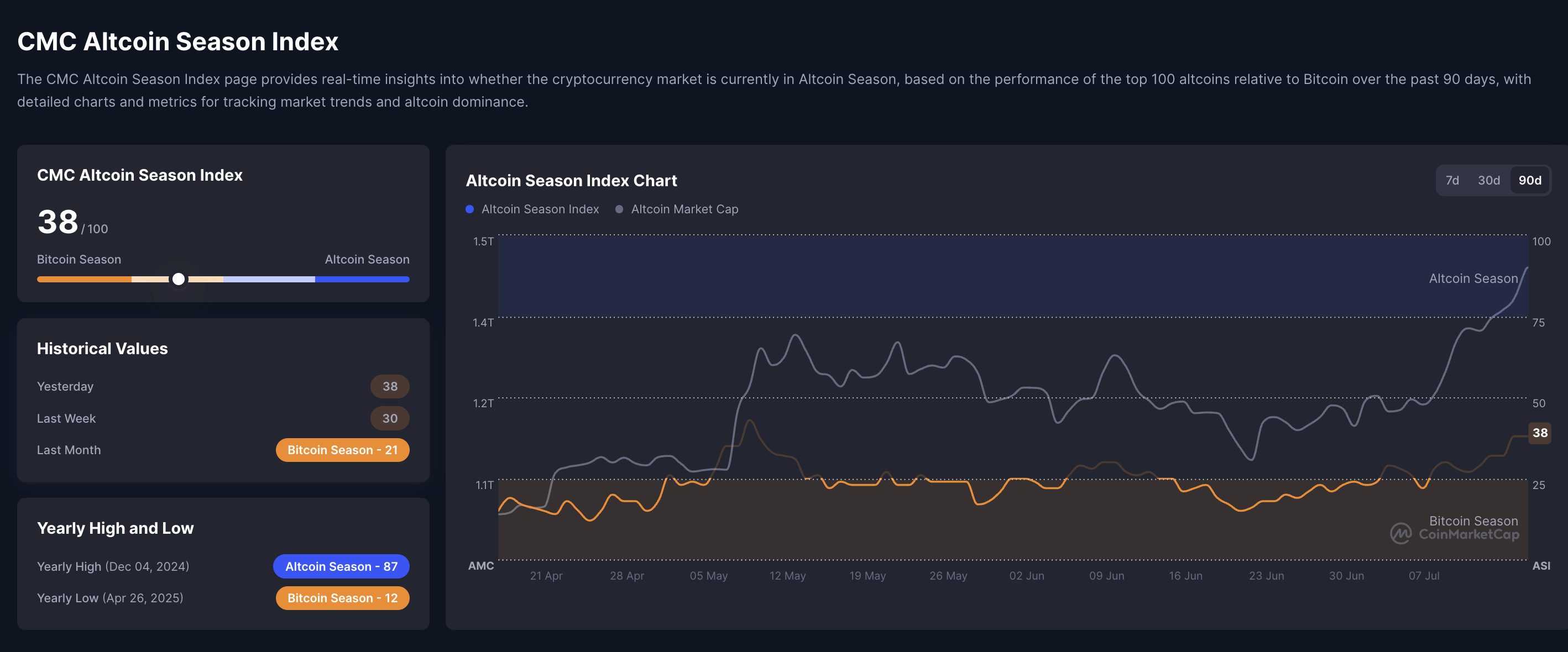Click the CoinMarketCap watermark logo icon
1568x652 pixels.
pyautogui.click(x=1400, y=533)
